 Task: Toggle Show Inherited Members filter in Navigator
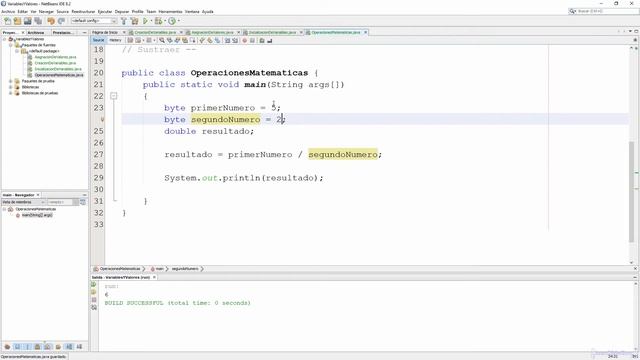coord(7,347)
